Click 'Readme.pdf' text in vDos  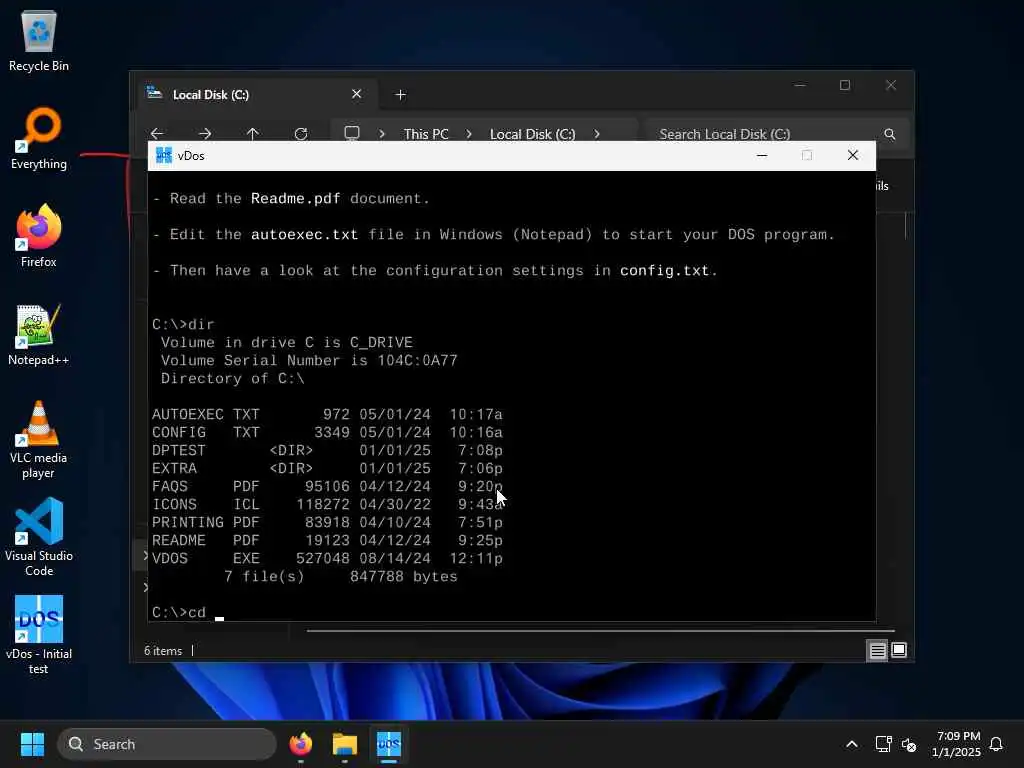[295, 199]
